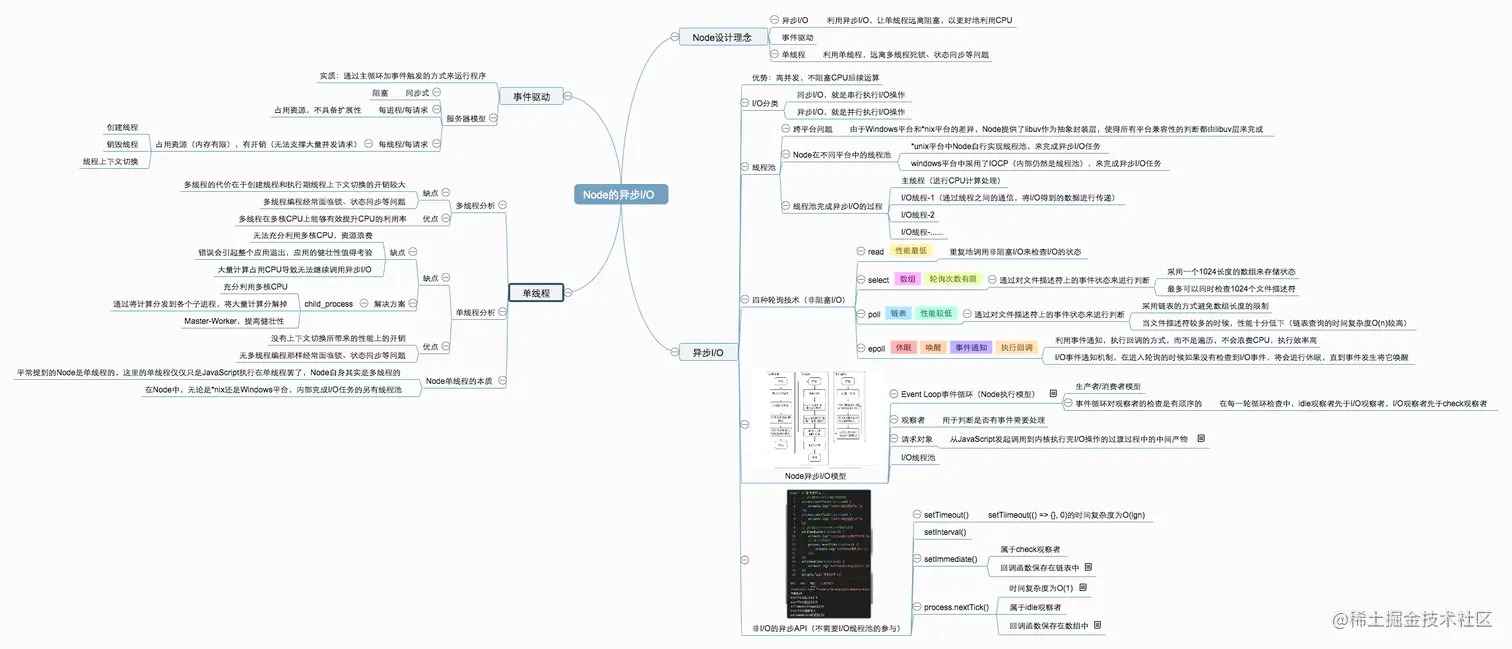Open the Node异步I/O模型 diagram thumbnail
This screenshot has width=1512, height=649.
(x=816, y=420)
